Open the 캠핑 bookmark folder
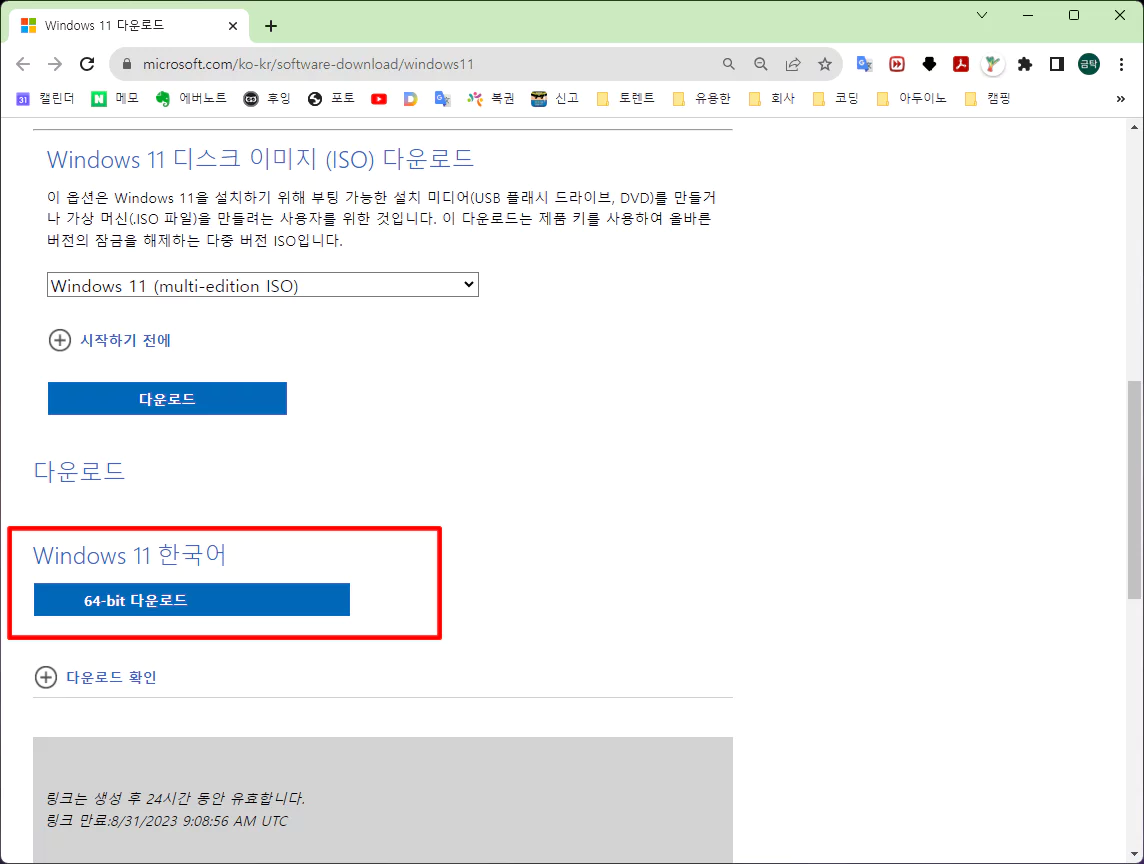The width and height of the screenshot is (1144, 864). (986, 99)
